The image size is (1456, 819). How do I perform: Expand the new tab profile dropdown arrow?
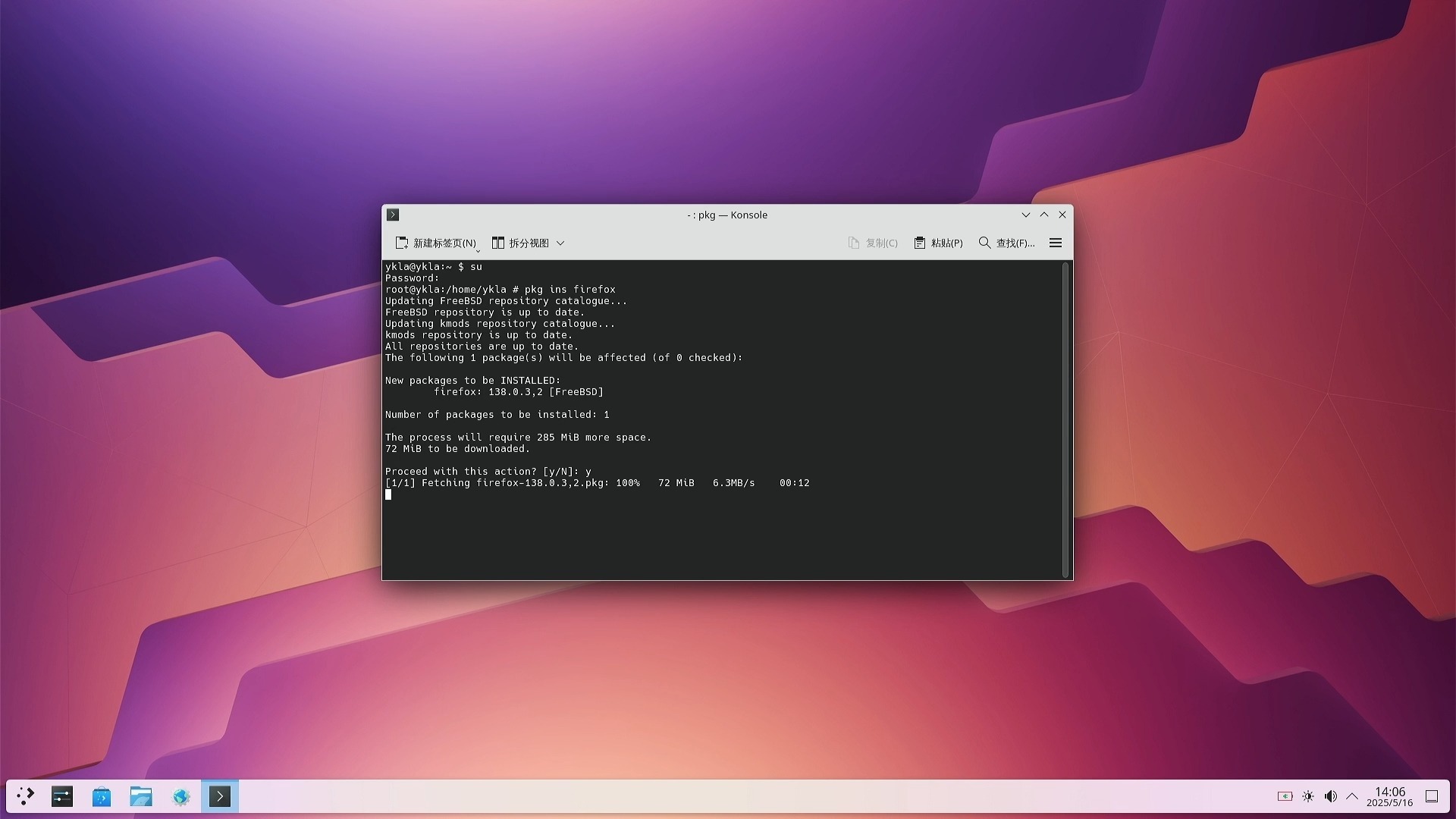(x=478, y=250)
